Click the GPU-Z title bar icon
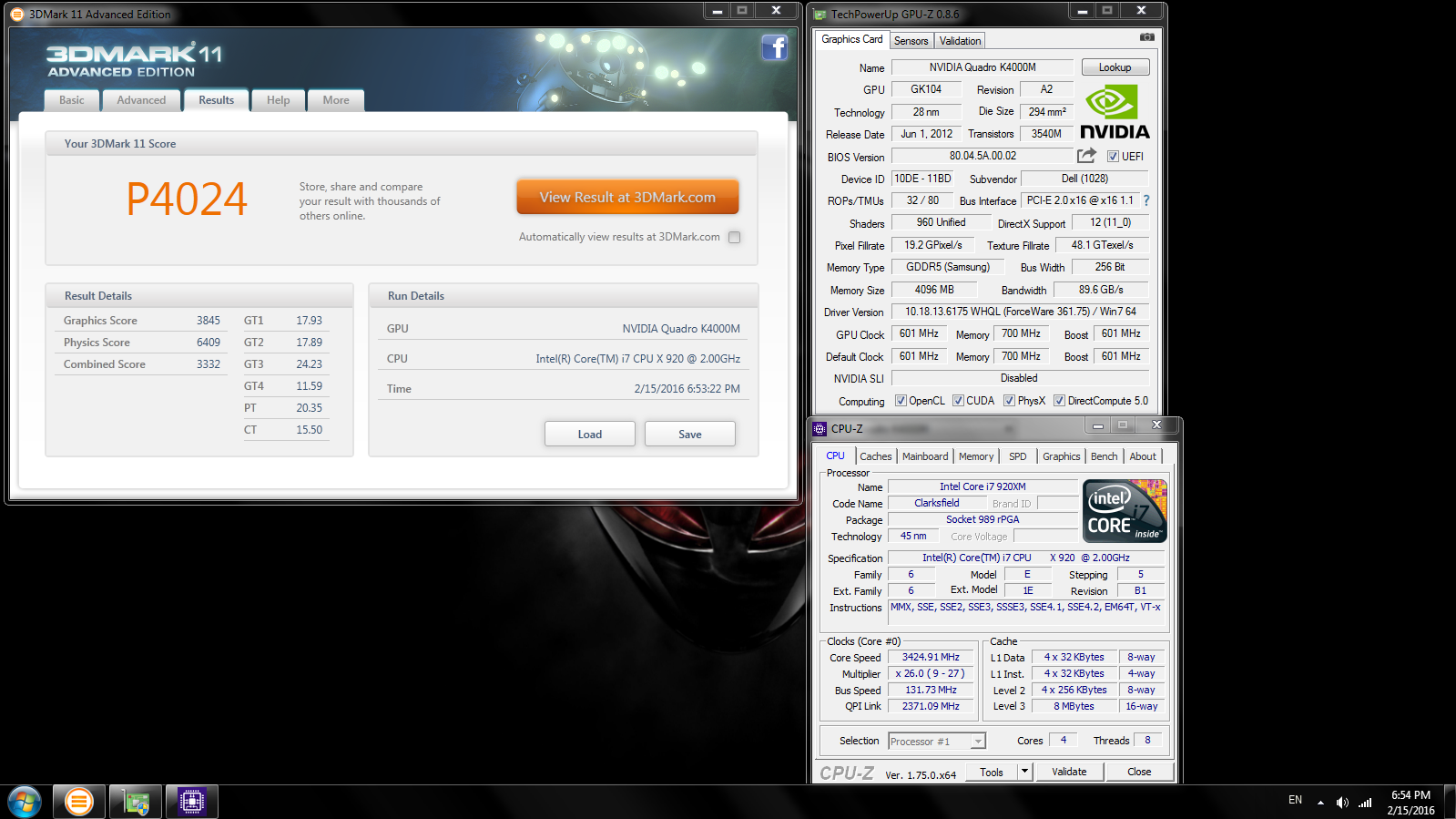The image size is (1456, 819). tap(820, 15)
